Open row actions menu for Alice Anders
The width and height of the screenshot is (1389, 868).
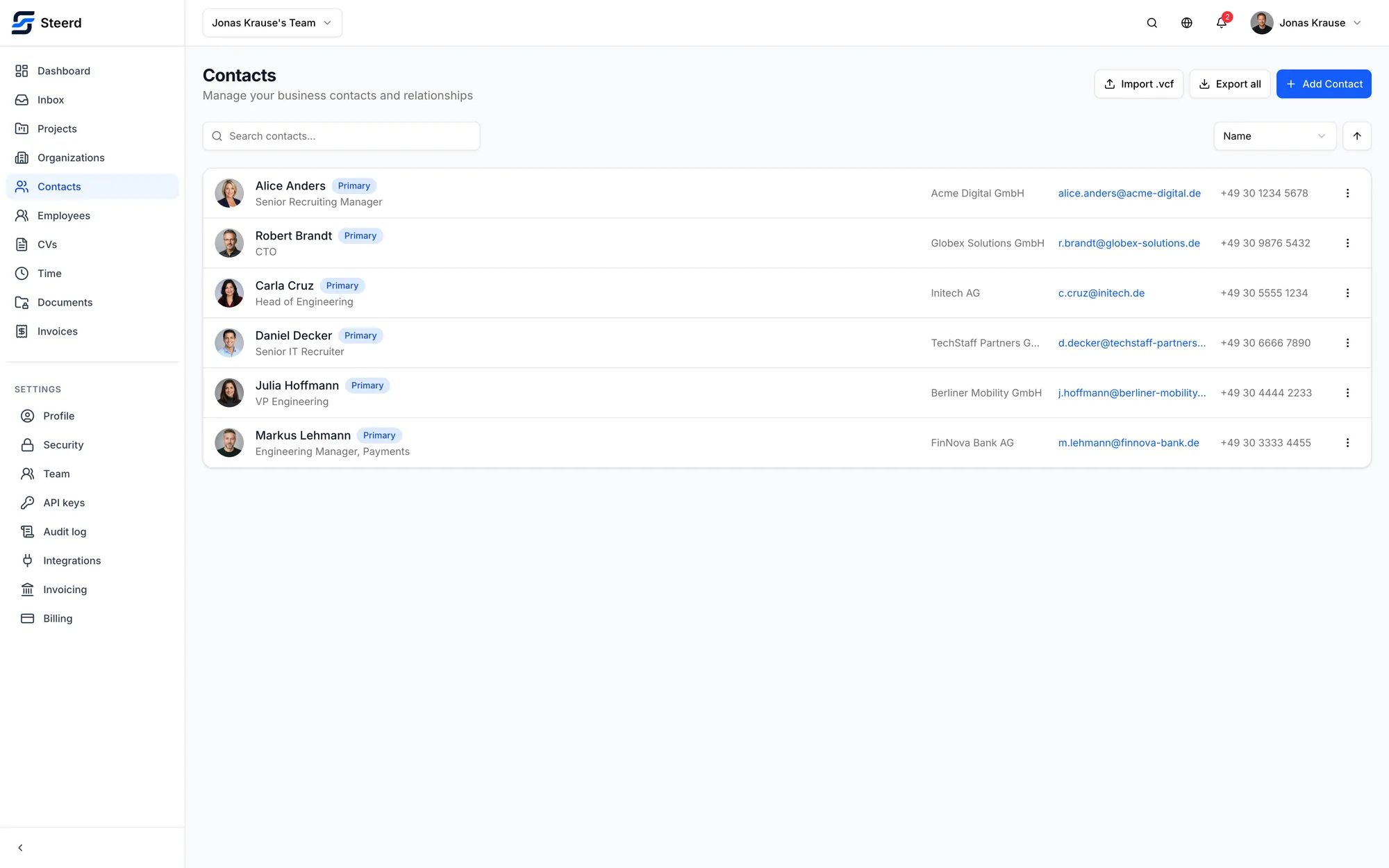click(x=1347, y=193)
